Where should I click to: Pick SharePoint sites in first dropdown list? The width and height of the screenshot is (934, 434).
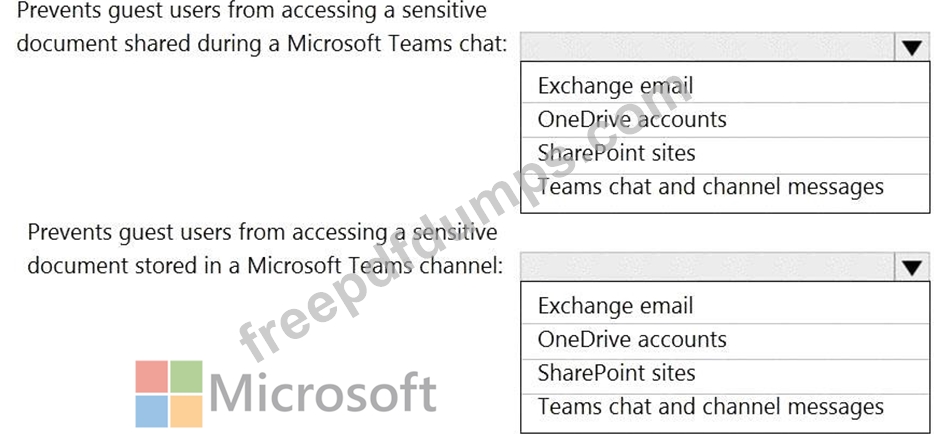tap(725, 154)
